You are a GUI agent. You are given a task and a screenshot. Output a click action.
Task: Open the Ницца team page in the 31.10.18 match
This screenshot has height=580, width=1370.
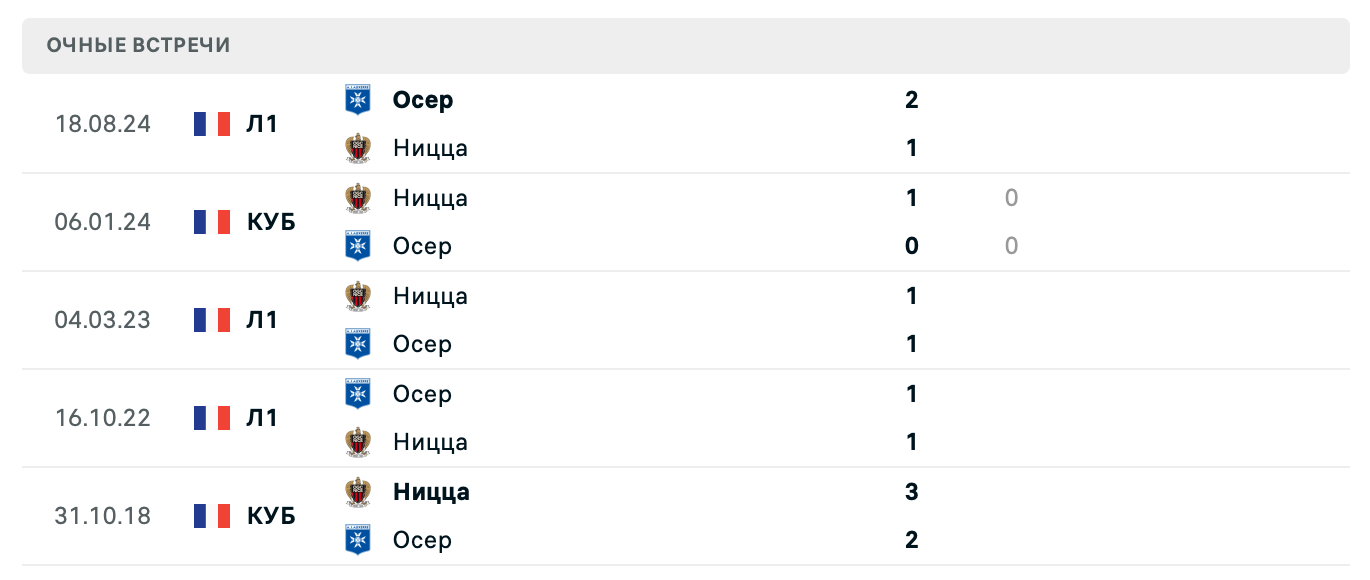pos(431,491)
